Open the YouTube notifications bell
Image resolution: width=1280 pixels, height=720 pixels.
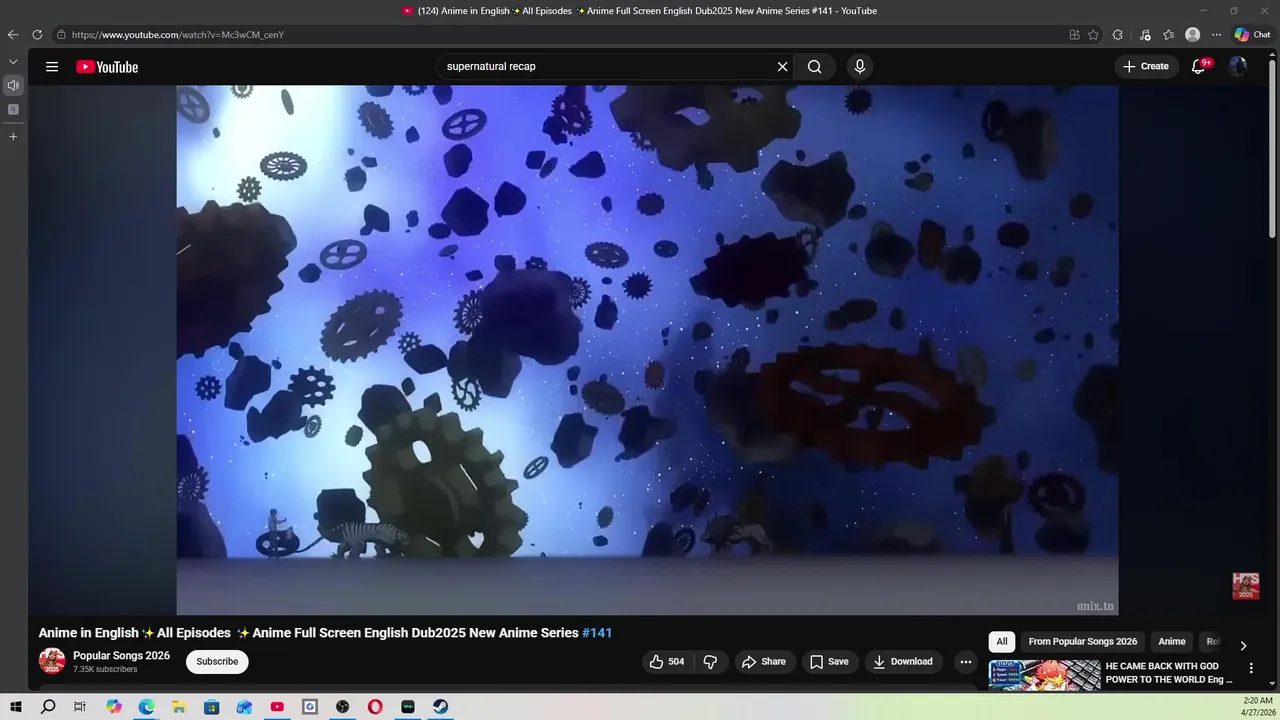(x=1199, y=67)
